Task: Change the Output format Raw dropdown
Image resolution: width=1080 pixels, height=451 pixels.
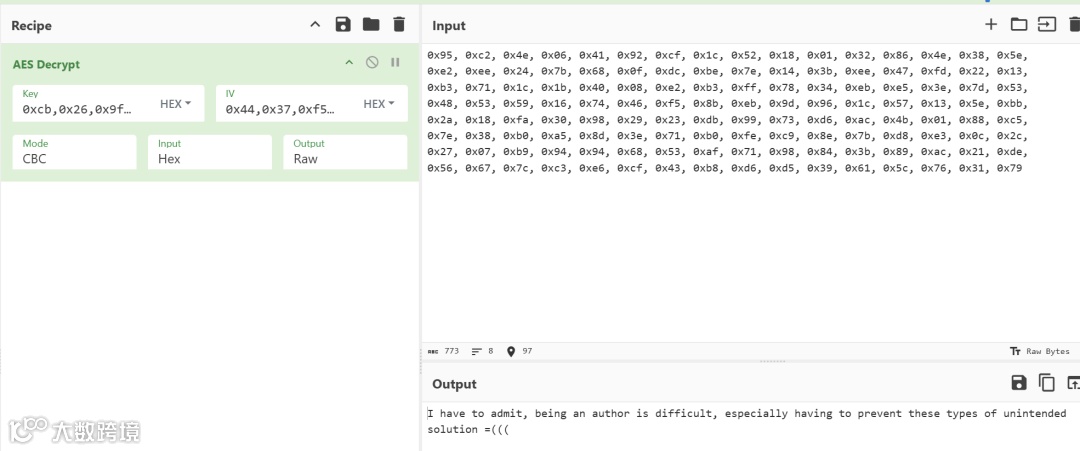Action: coord(345,152)
